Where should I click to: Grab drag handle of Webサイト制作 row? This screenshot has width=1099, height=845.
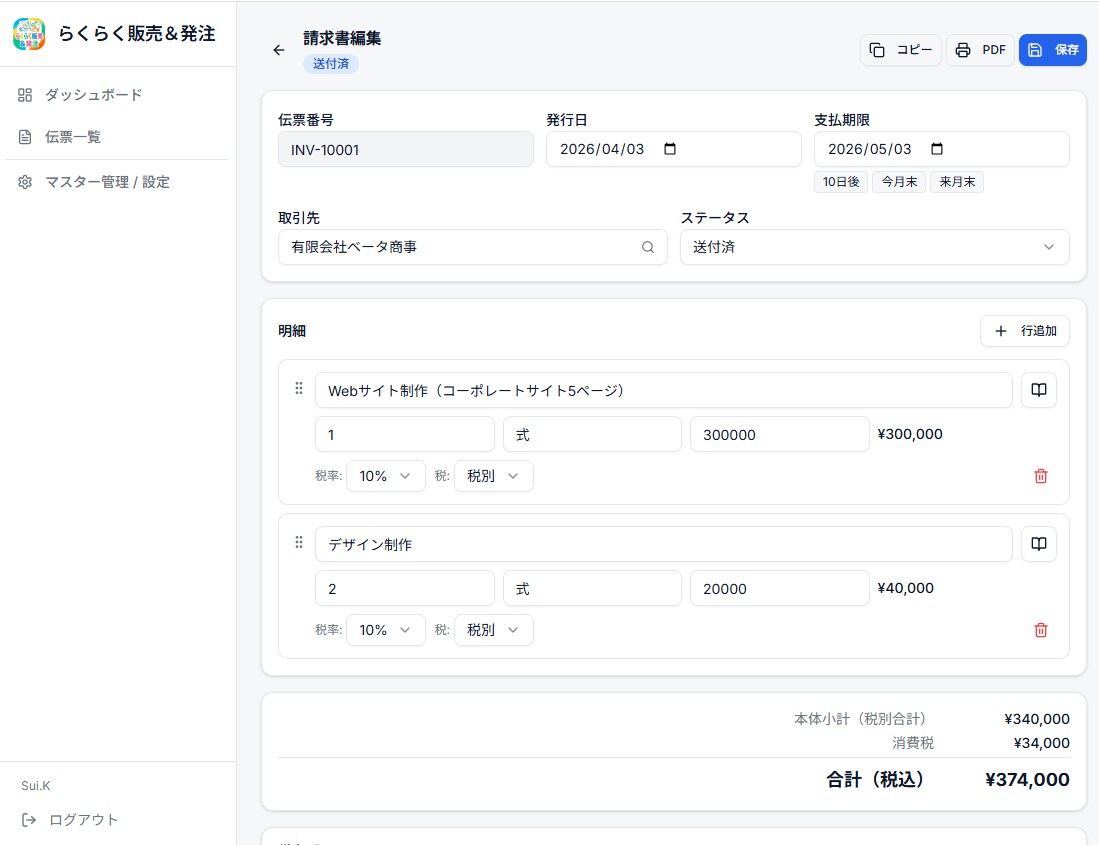tap(299, 388)
